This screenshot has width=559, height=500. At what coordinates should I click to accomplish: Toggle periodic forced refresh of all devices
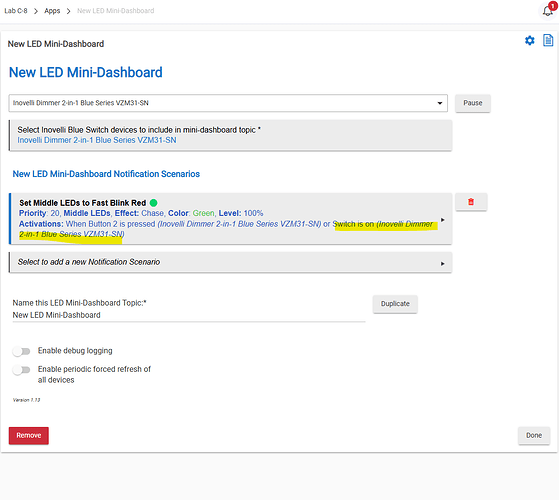pos(21,370)
